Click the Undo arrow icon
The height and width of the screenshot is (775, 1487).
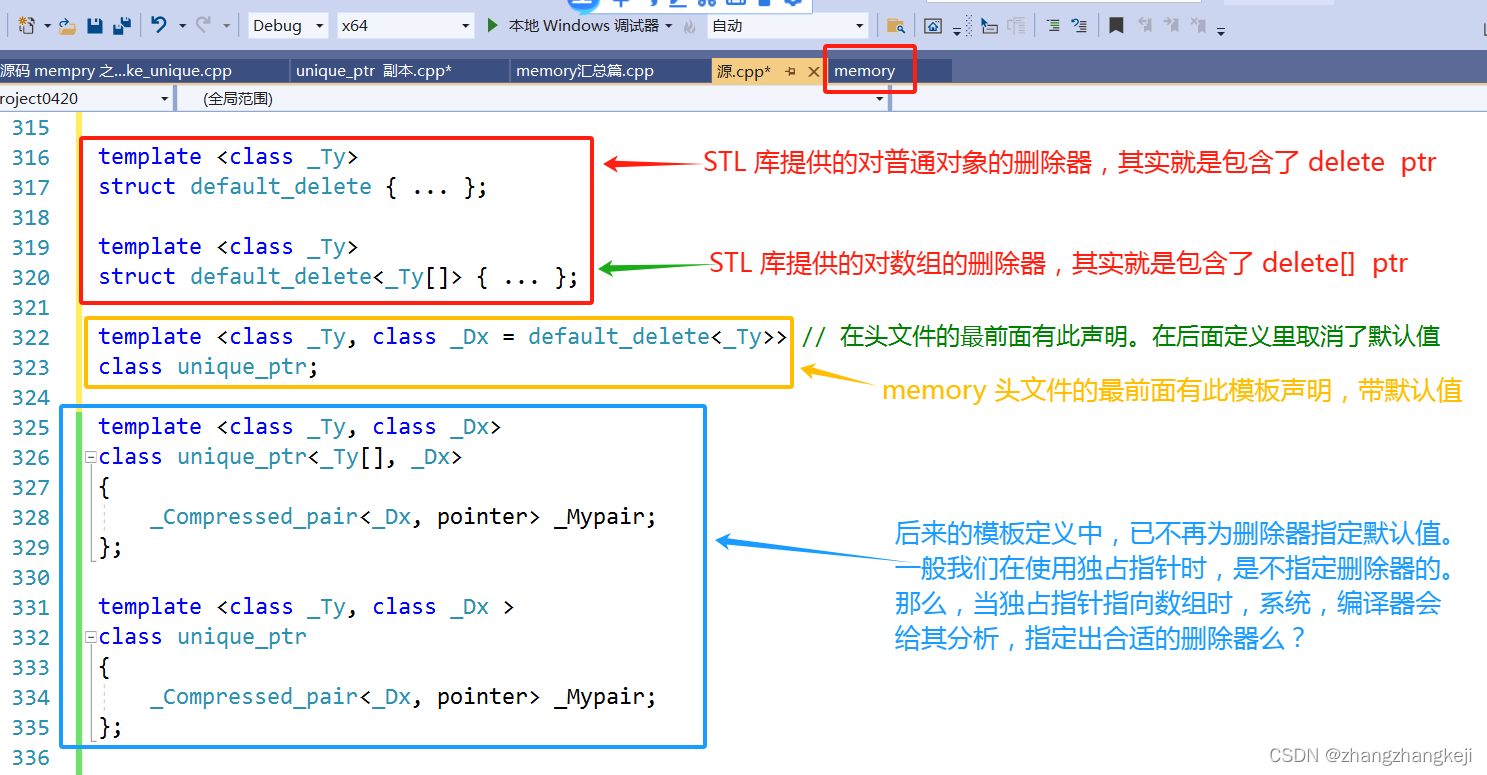tap(159, 25)
